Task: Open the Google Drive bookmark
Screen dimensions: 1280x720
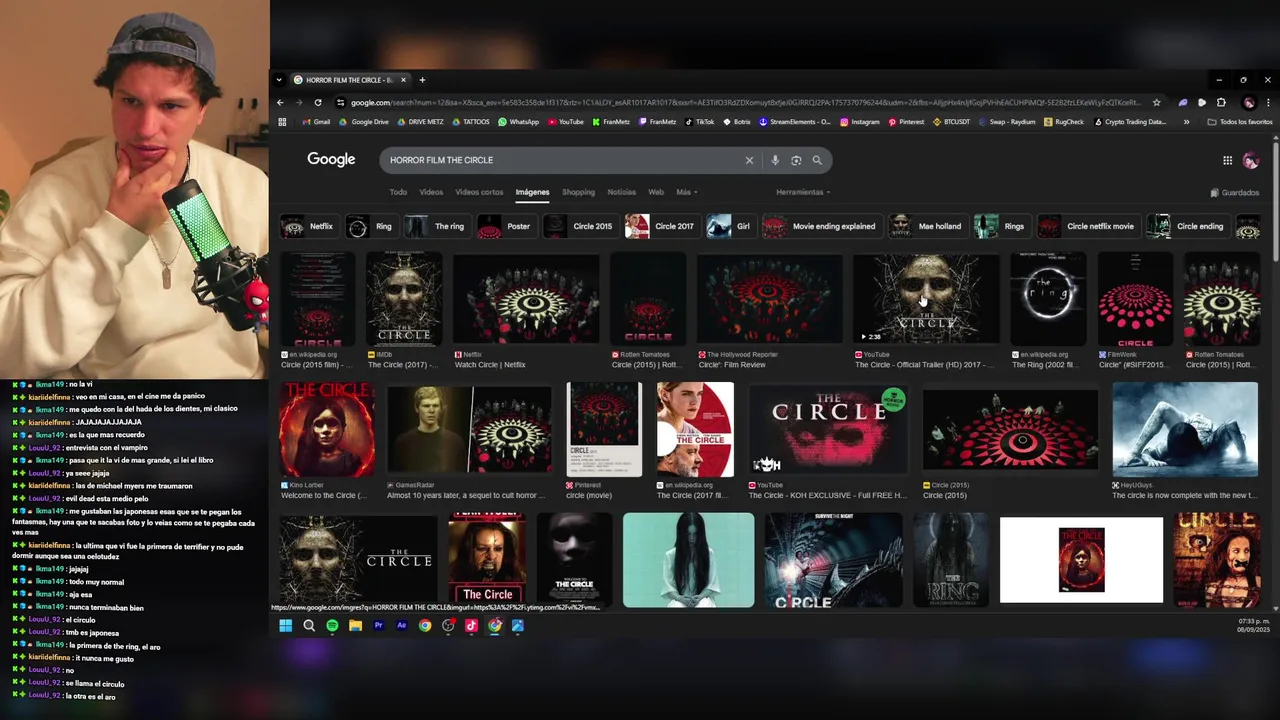Action: point(364,122)
